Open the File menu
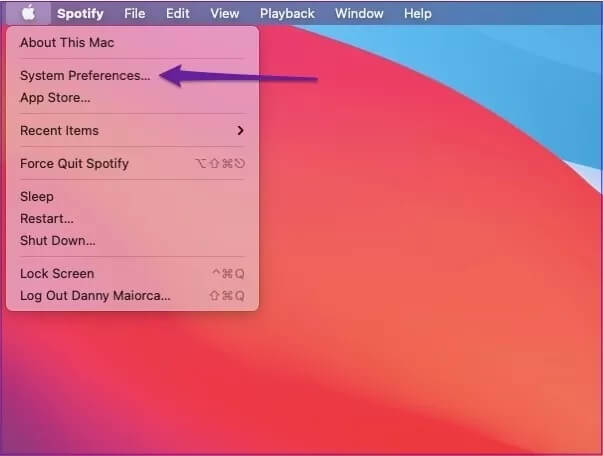The image size is (603, 456). pos(134,13)
